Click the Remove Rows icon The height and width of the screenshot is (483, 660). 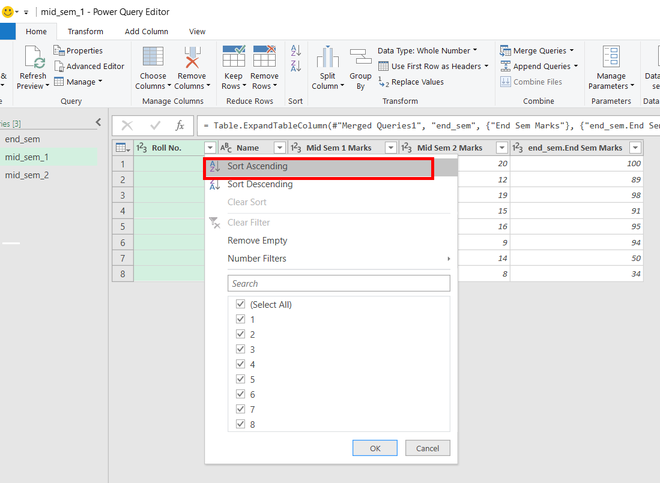(x=264, y=56)
